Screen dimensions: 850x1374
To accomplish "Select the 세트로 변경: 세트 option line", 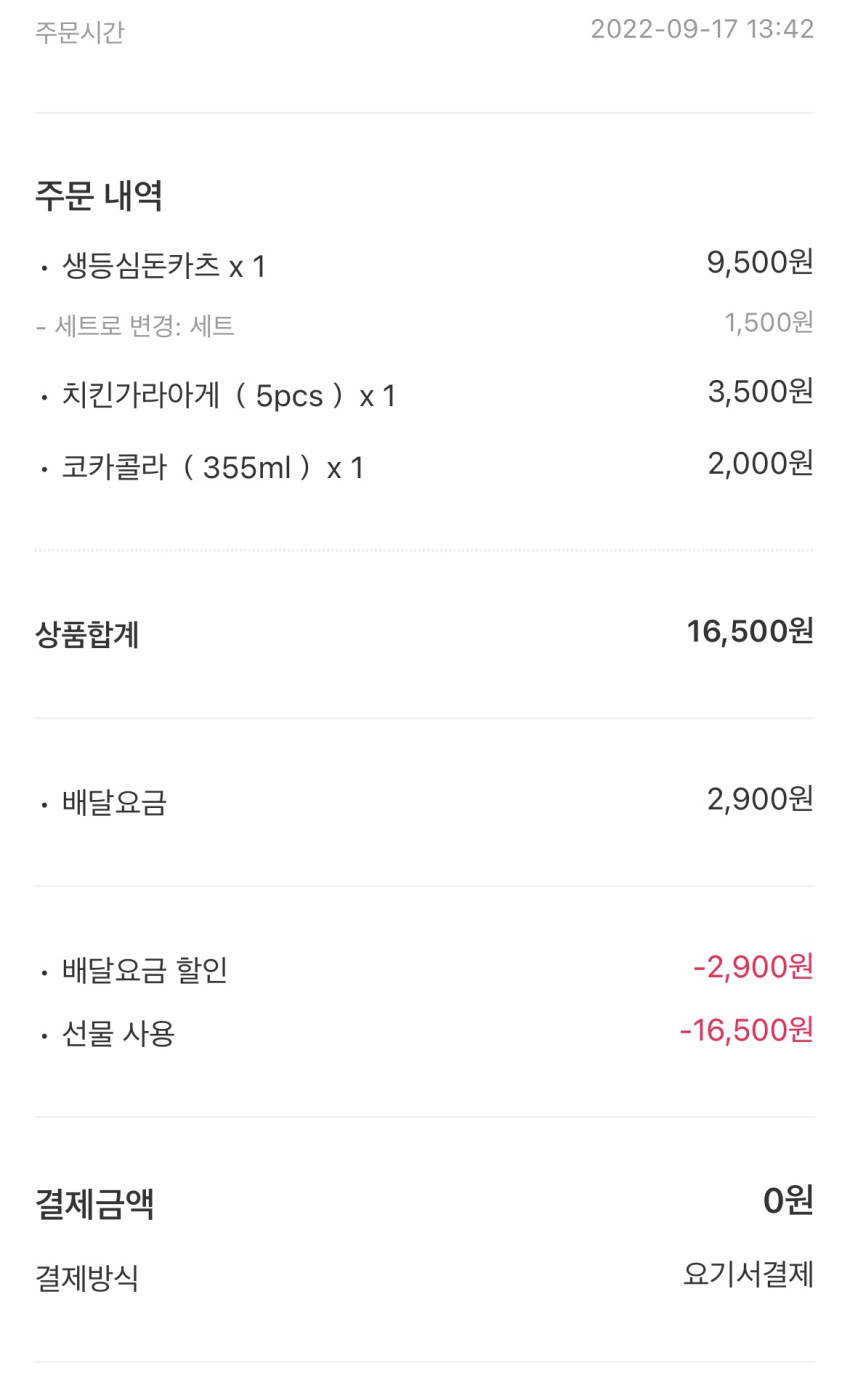I will click(x=135, y=326).
